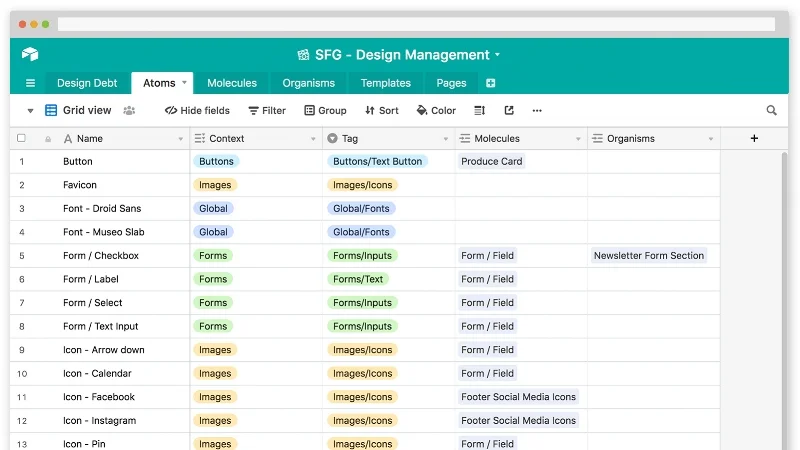Click the row height icon
This screenshot has height=450, width=800.
tap(480, 110)
